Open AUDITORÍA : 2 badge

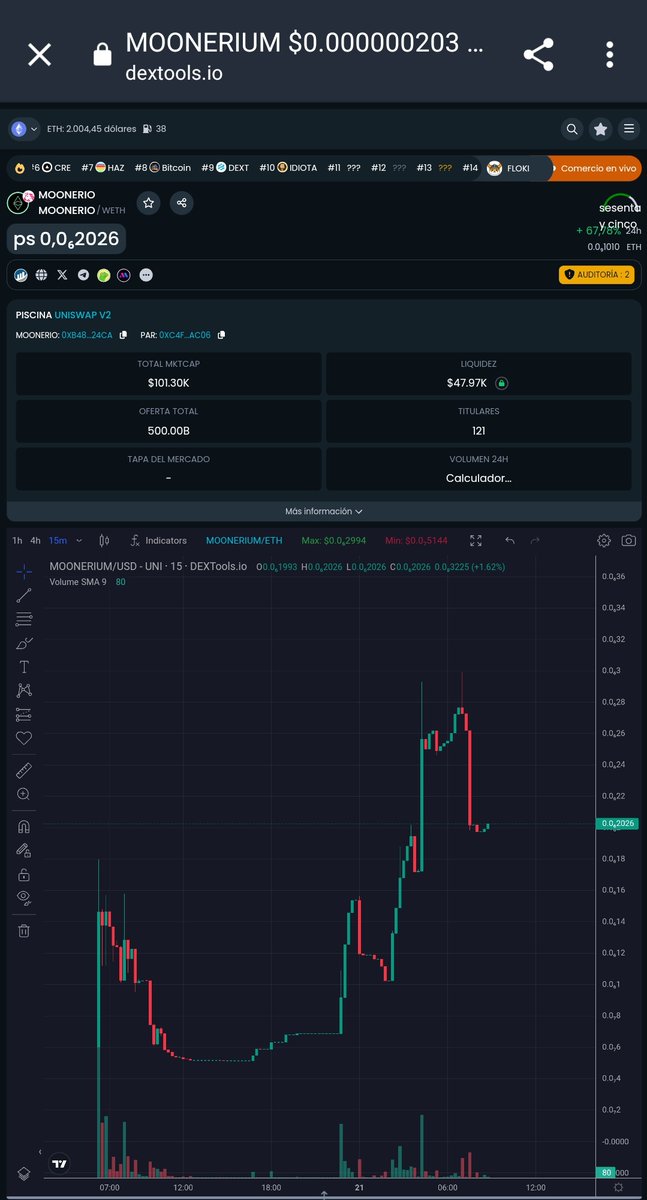pyautogui.click(x=596, y=274)
